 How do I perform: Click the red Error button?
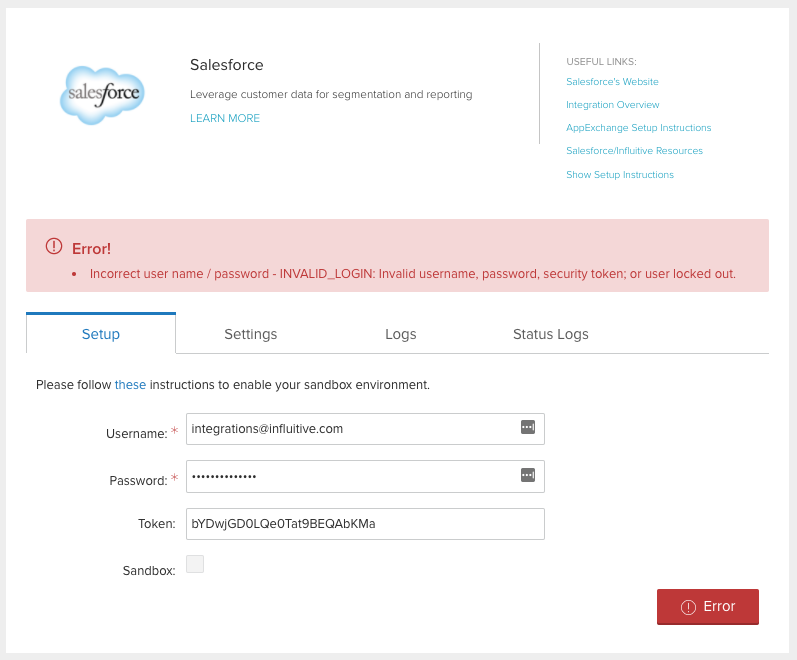tap(708, 607)
